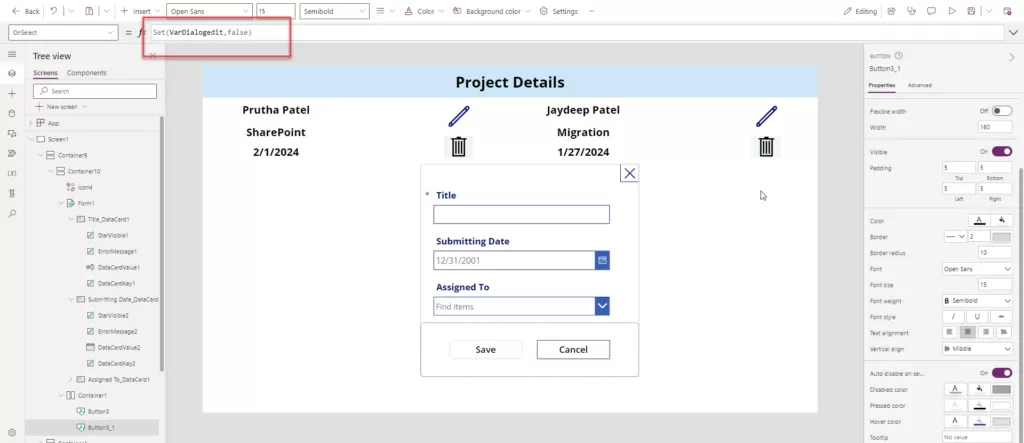Click the Title text input field

tap(521, 214)
